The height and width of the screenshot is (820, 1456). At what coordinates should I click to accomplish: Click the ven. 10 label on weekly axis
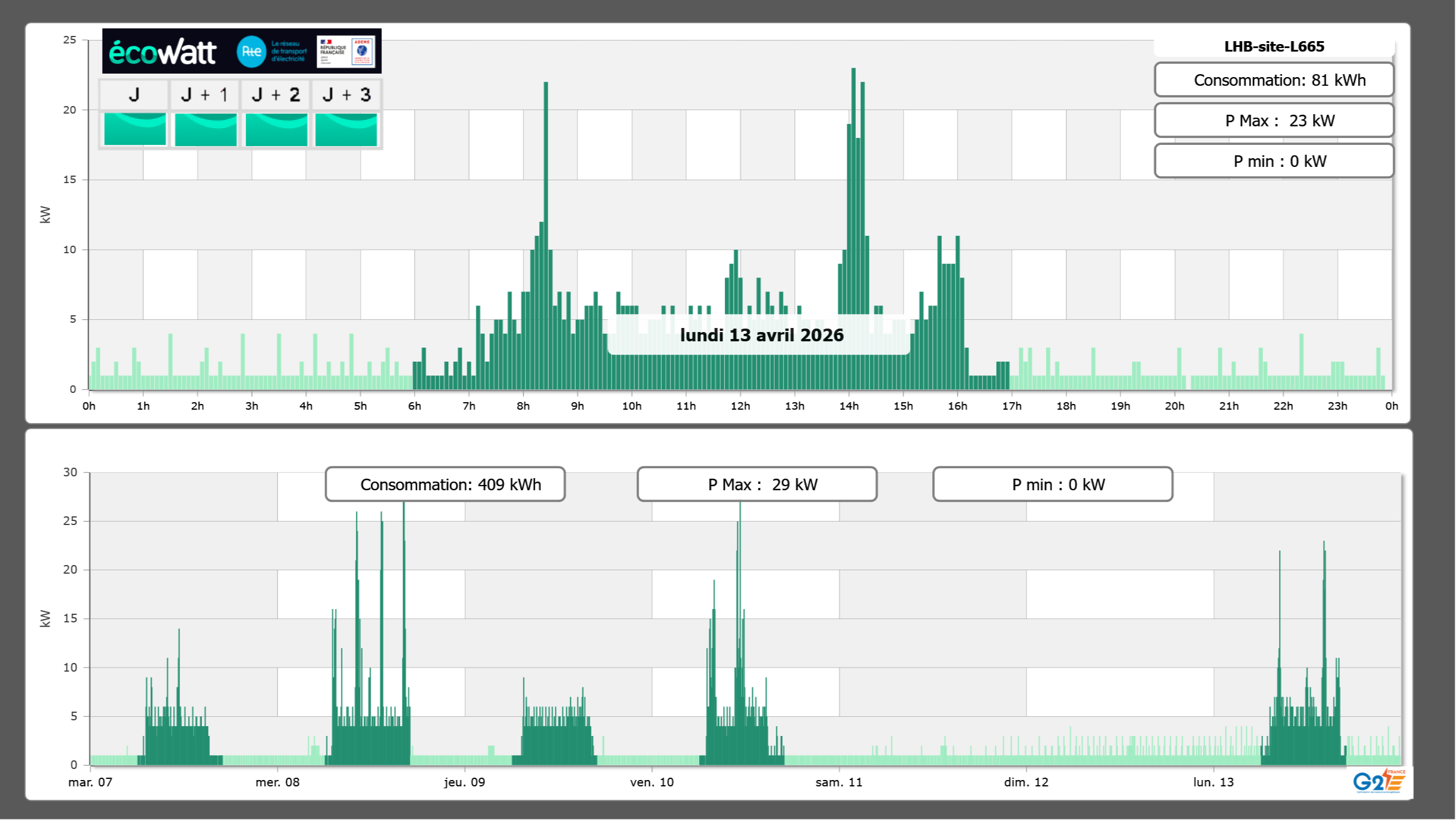point(652,782)
